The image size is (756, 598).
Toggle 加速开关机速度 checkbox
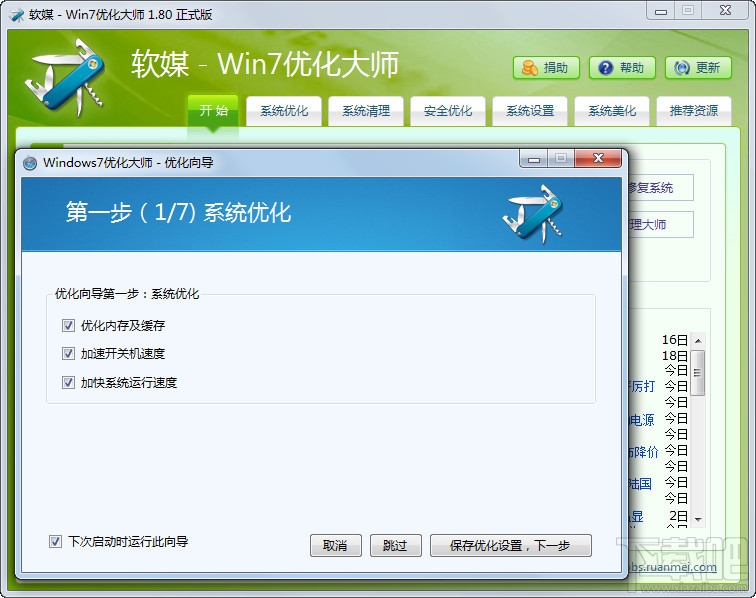(x=68, y=353)
